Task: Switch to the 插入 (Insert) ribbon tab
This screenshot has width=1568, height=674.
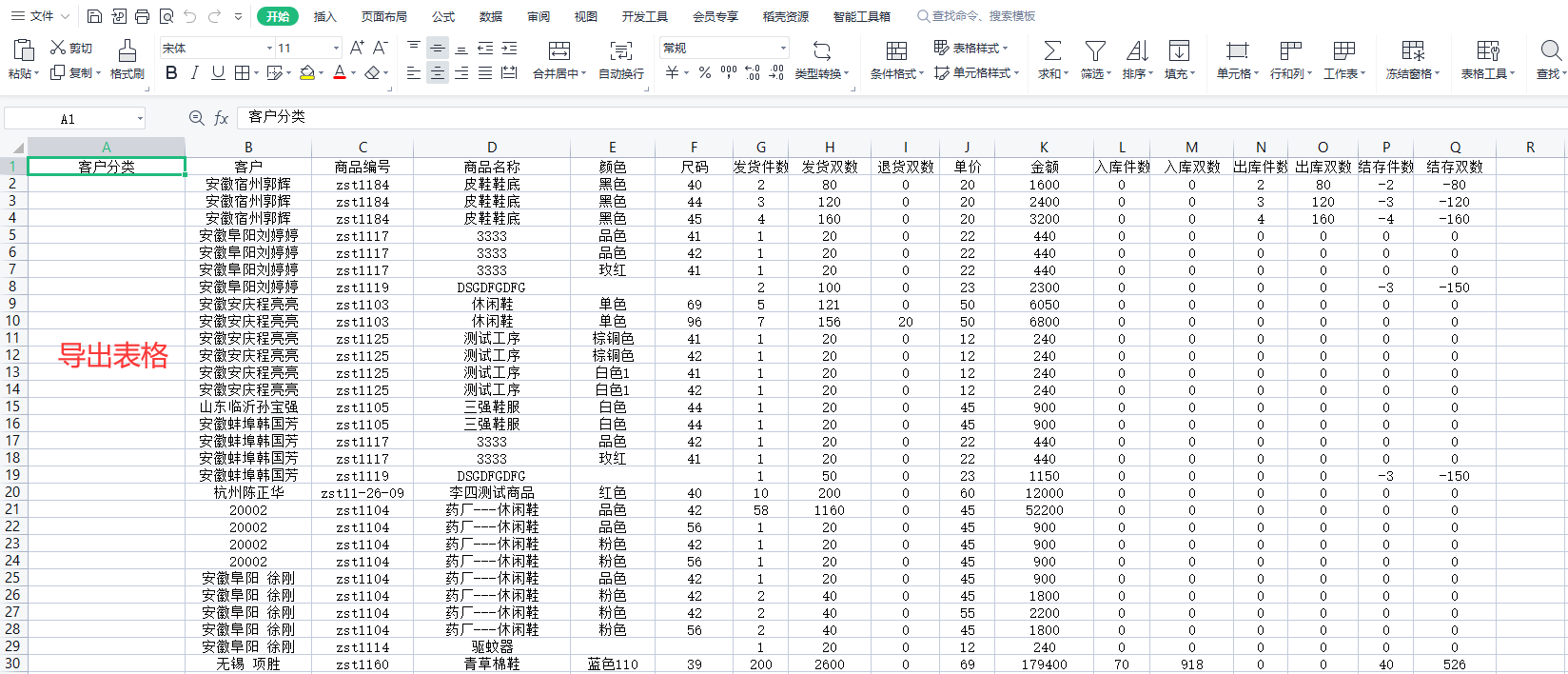Action: 325,16
